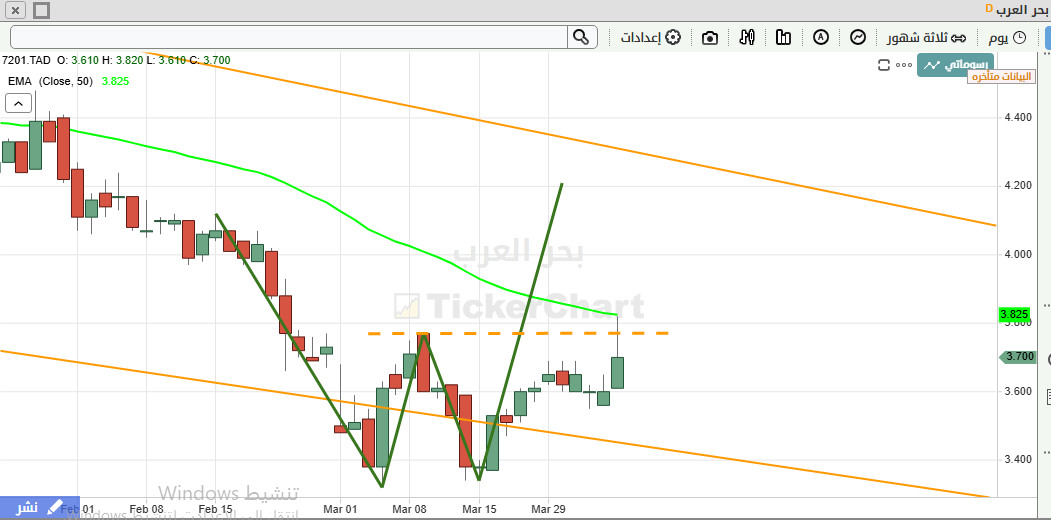Toggle the square window icon at top left

point(40,10)
